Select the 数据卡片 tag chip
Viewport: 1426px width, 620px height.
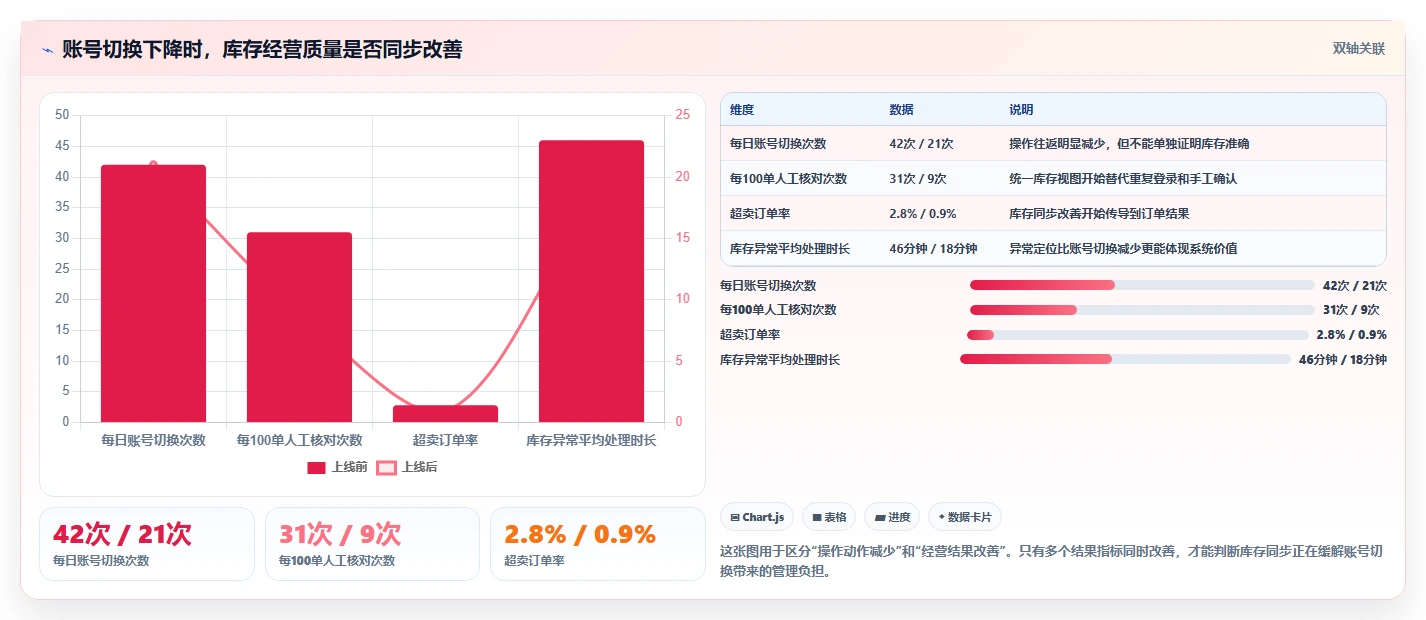coord(965,517)
